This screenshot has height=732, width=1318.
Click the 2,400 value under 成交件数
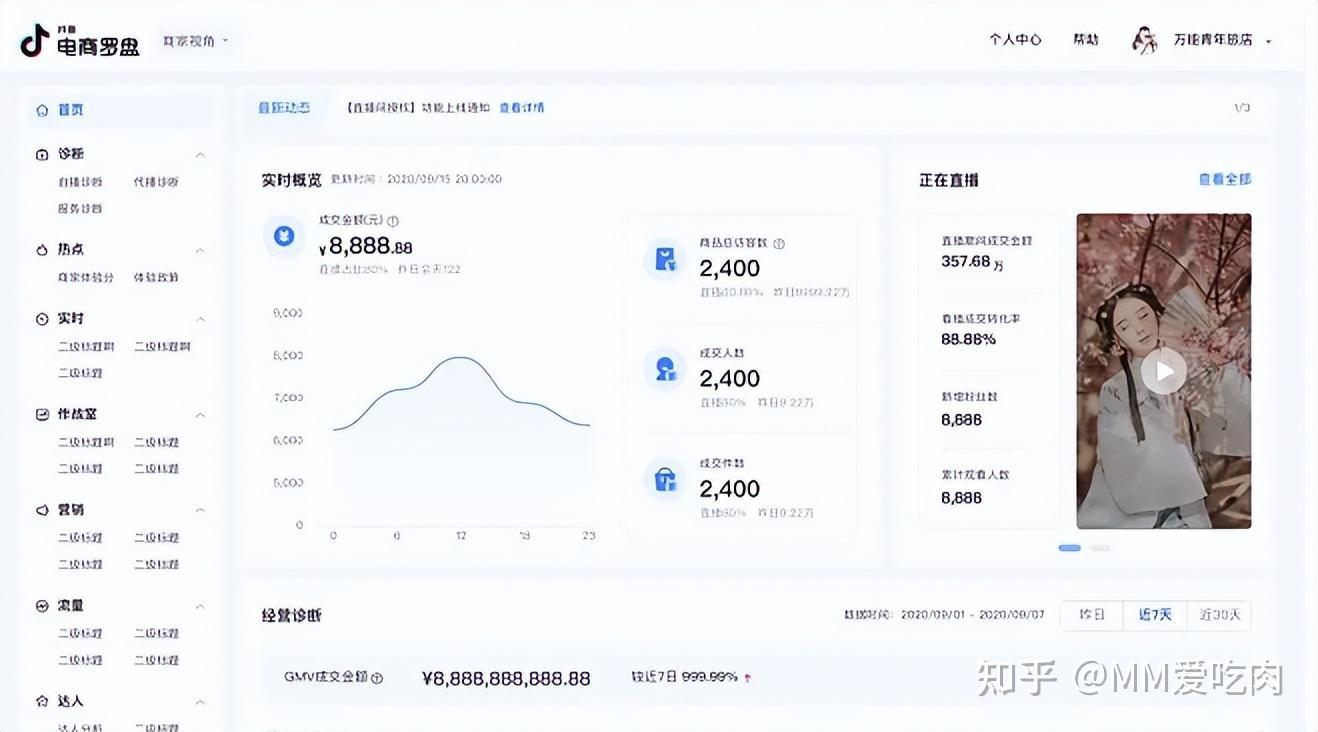(730, 489)
